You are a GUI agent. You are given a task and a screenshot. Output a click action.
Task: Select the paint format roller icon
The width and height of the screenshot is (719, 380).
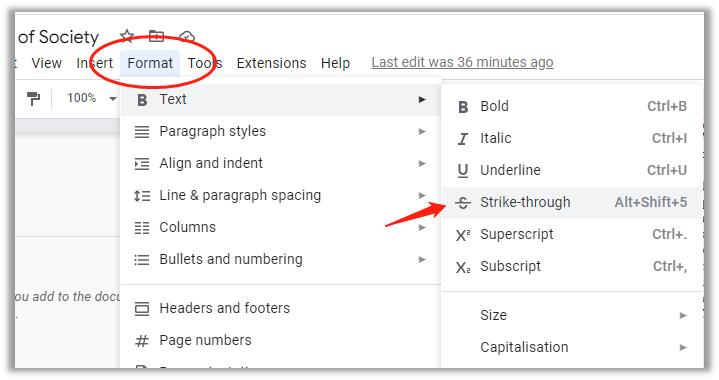click(33, 98)
